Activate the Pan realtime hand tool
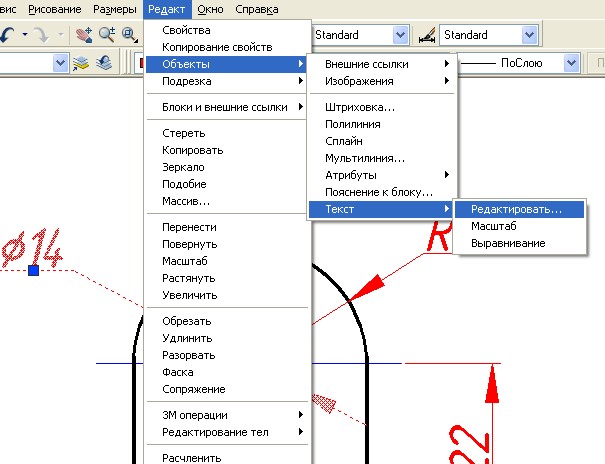This screenshot has height=464, width=605. [84, 35]
